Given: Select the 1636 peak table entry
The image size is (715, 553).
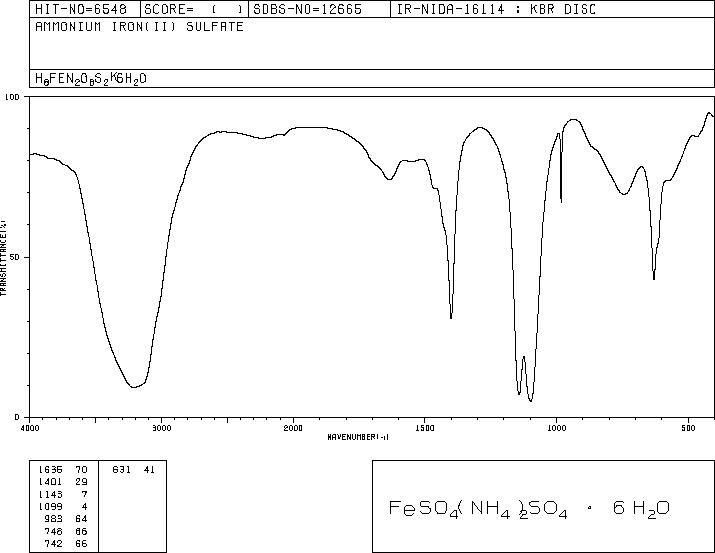Looking at the screenshot, I should [x=63, y=469].
